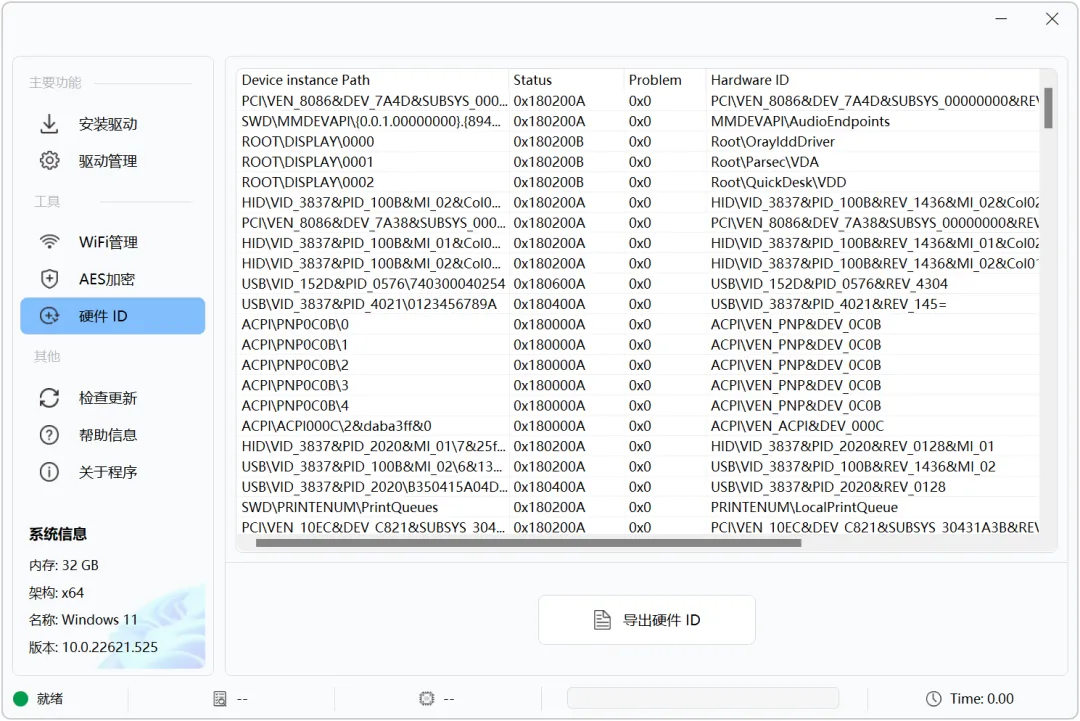Click the progress bar in the status bar
This screenshot has width=1080, height=721.
click(x=703, y=698)
